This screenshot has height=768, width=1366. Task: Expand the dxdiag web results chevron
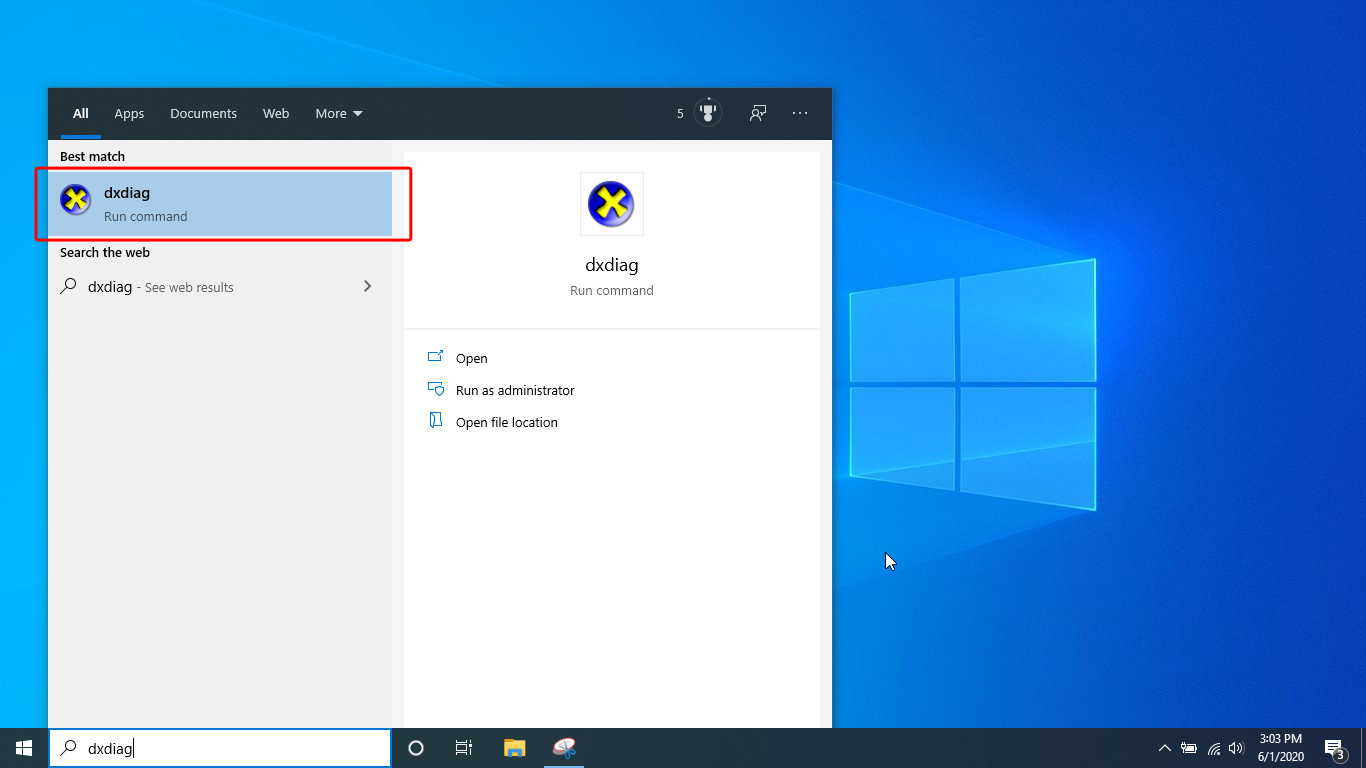pos(367,286)
